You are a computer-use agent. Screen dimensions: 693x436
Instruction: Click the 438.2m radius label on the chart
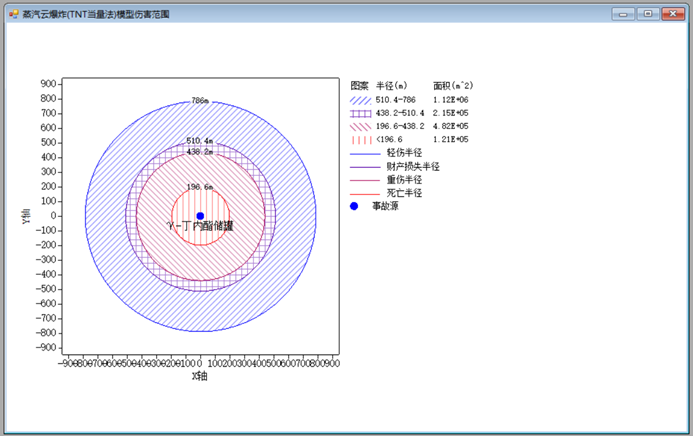click(x=200, y=152)
